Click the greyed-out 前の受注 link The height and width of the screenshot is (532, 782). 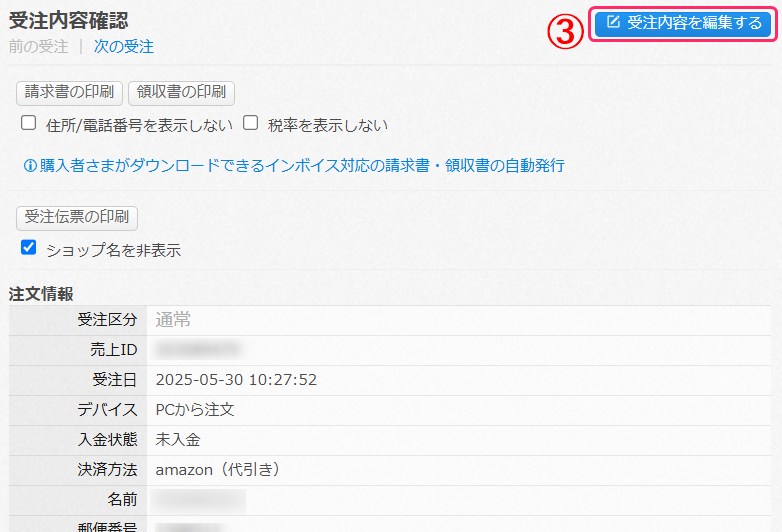[38, 46]
